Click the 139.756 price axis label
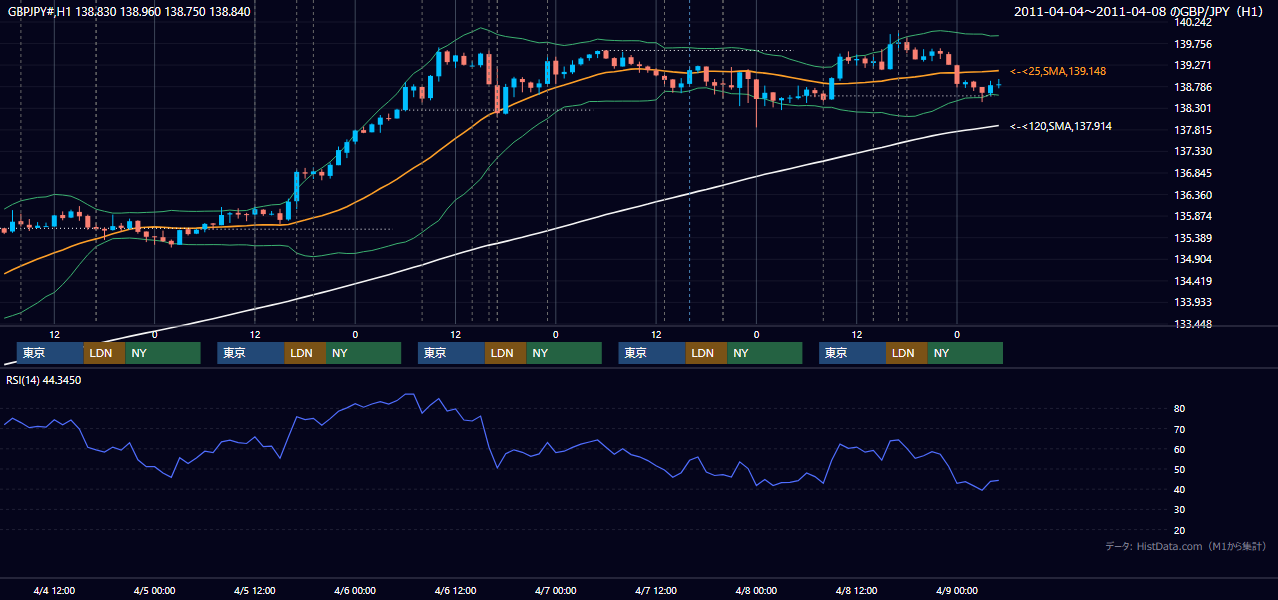The height and width of the screenshot is (600, 1278). [x=1194, y=44]
